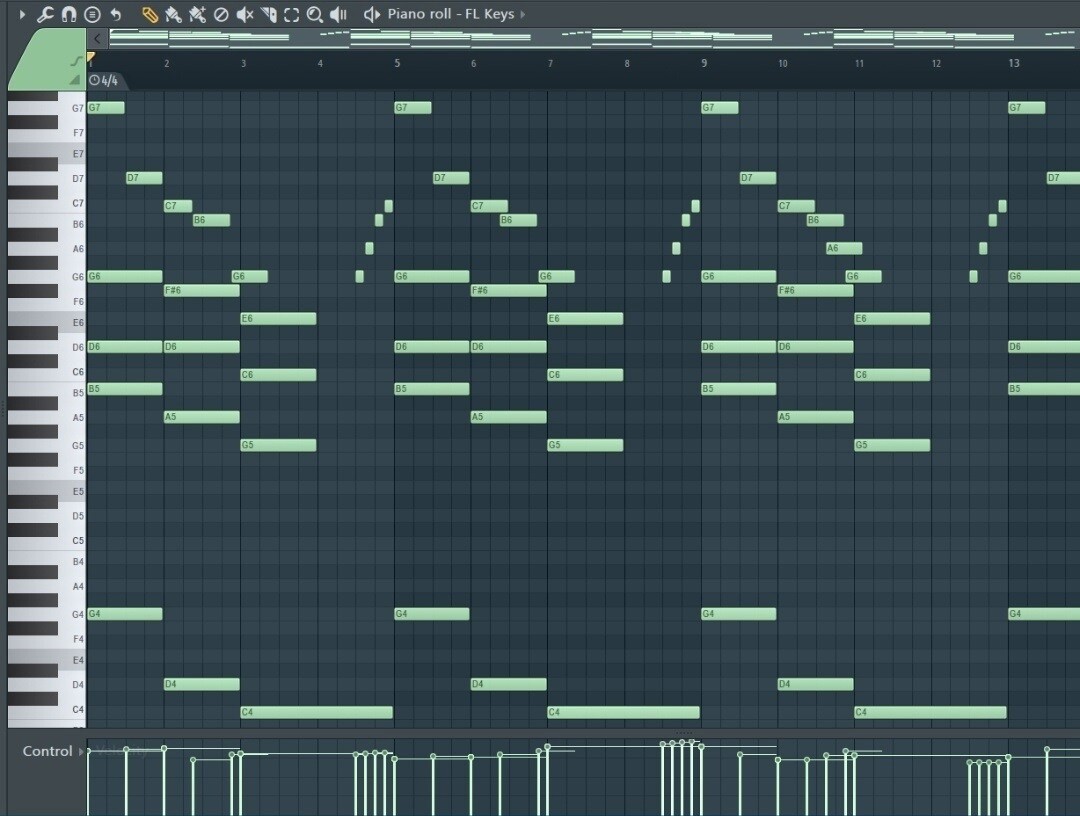The height and width of the screenshot is (816, 1080).
Task: Click the undo arrow icon
Action: [116, 15]
